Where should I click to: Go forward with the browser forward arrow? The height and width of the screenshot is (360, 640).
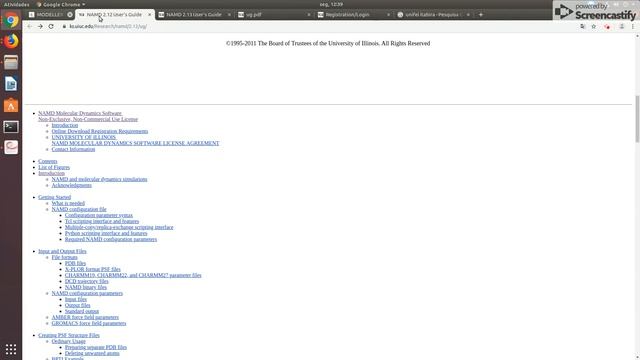[x=40, y=26]
